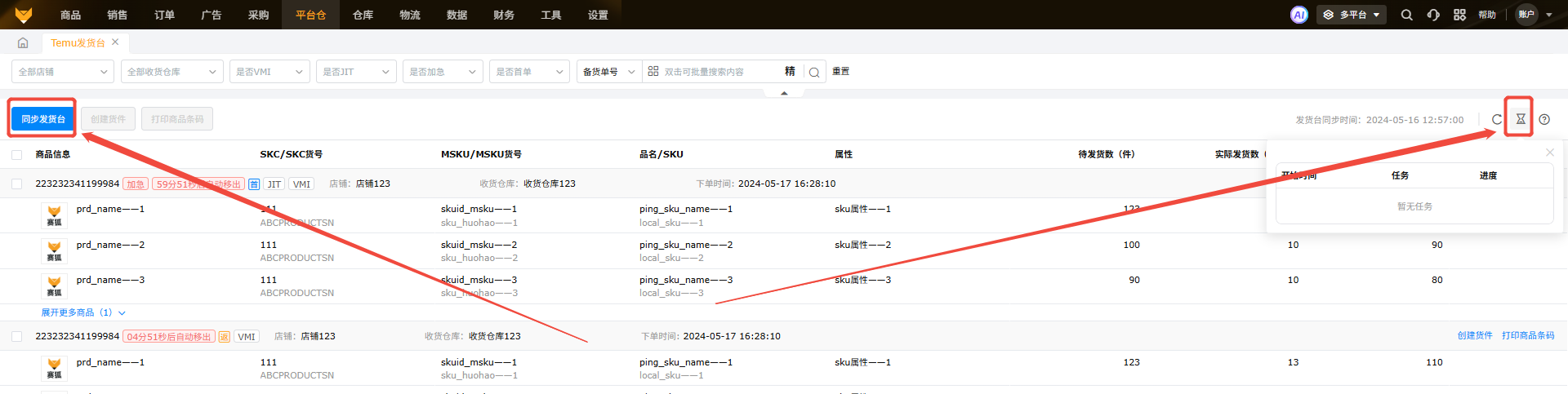
Task: Click 重置 reset link
Action: click(841, 71)
